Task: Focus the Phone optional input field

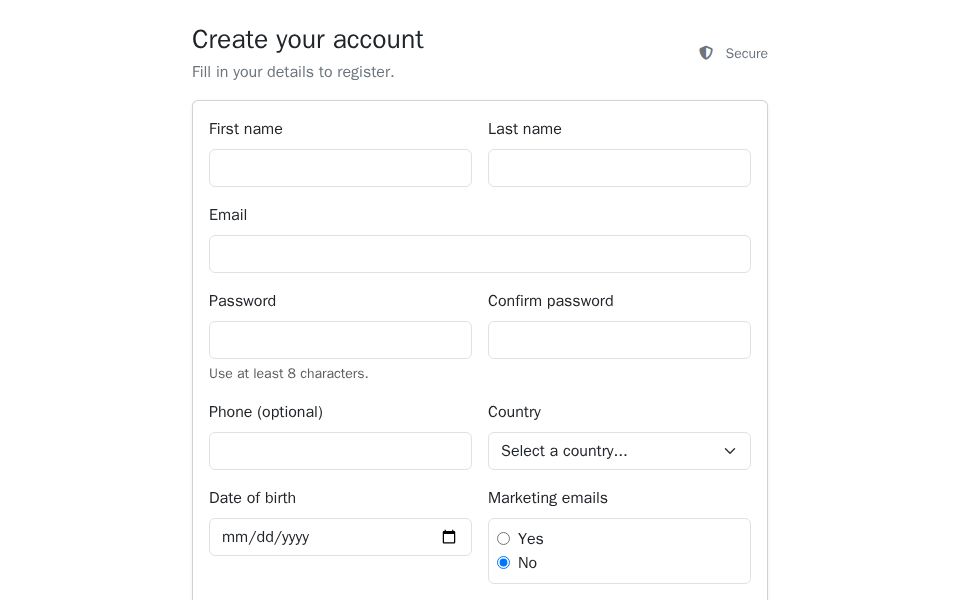Action: pos(340,451)
